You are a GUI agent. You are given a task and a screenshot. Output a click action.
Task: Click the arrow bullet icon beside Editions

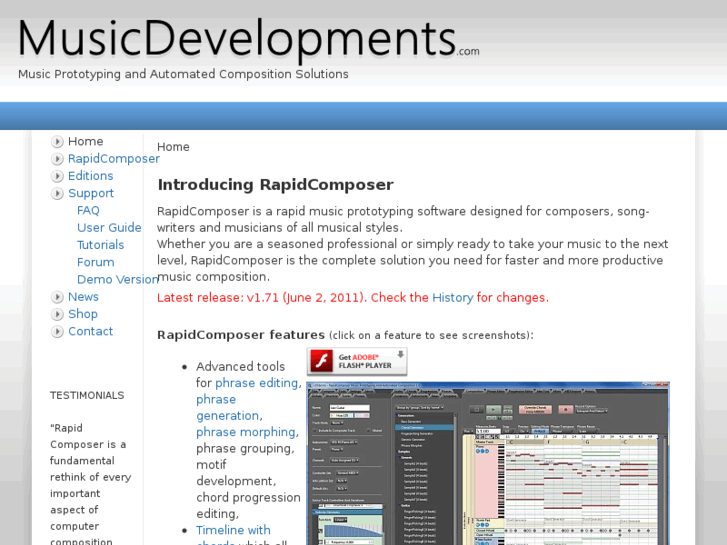[x=57, y=176]
